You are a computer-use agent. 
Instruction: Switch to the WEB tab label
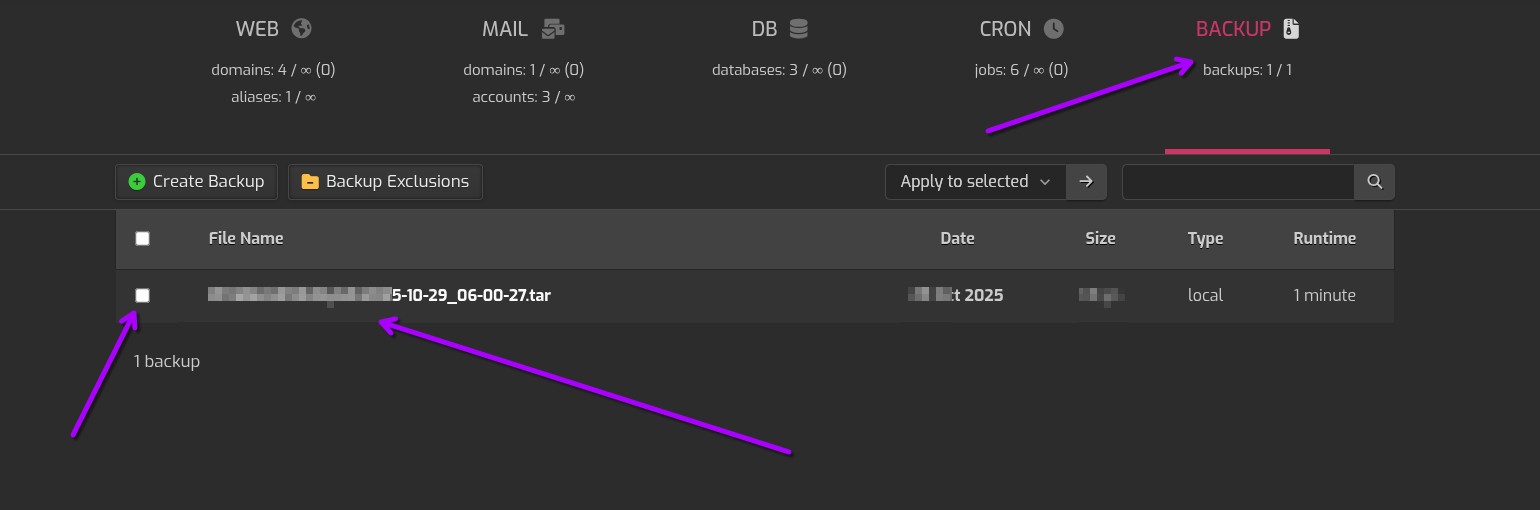[x=257, y=29]
